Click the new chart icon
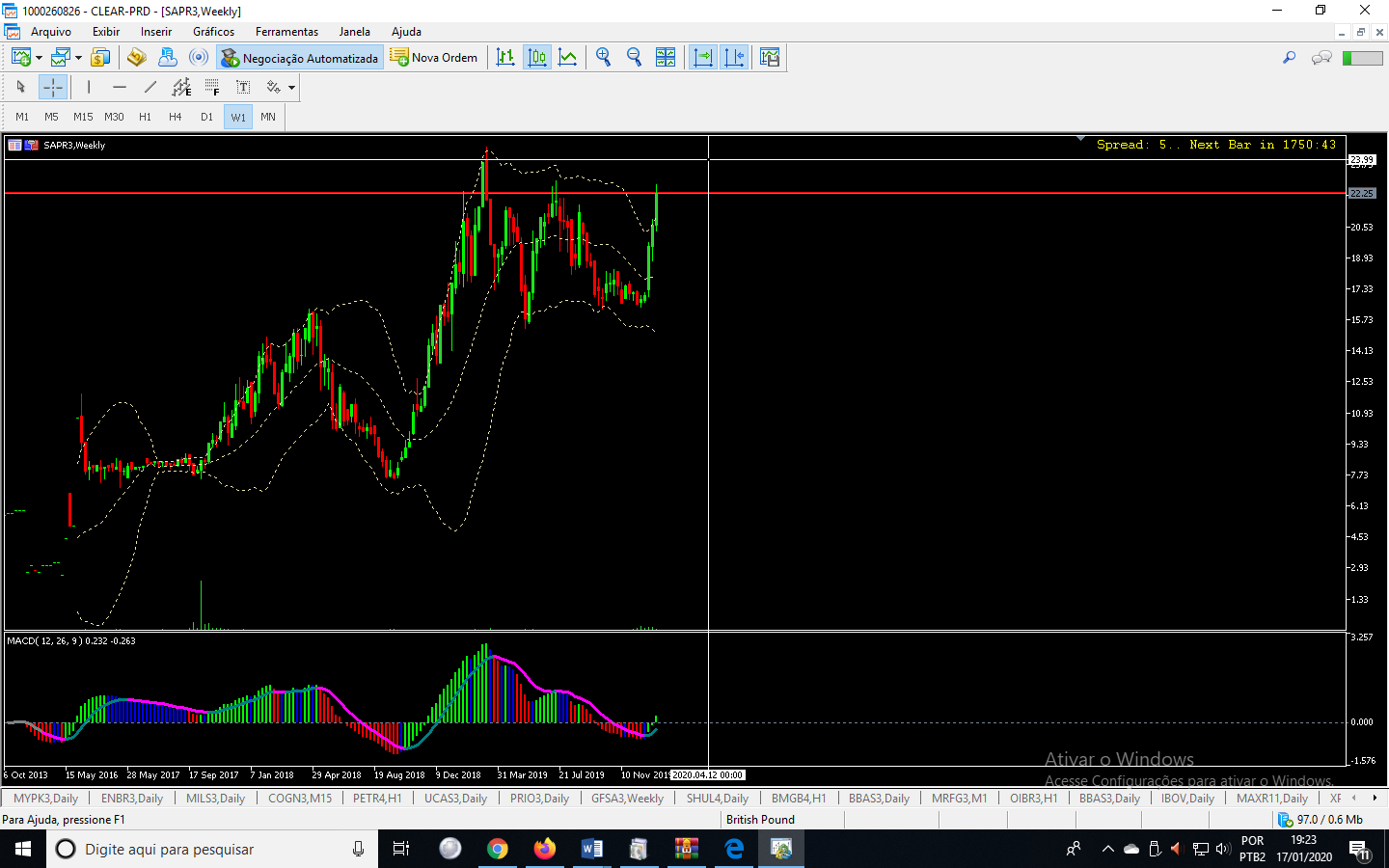 [20, 58]
